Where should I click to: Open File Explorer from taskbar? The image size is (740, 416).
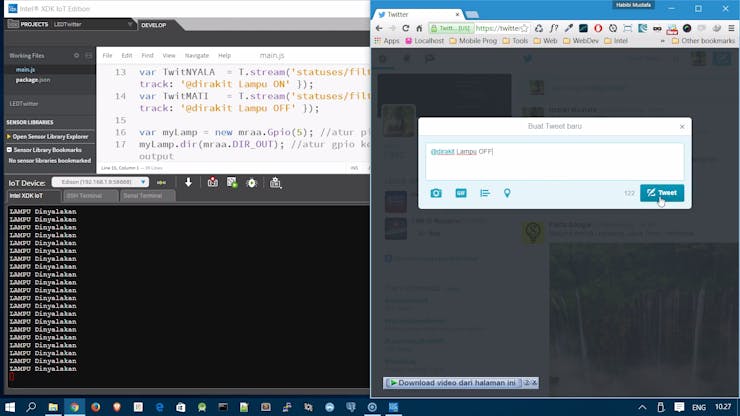53,407
